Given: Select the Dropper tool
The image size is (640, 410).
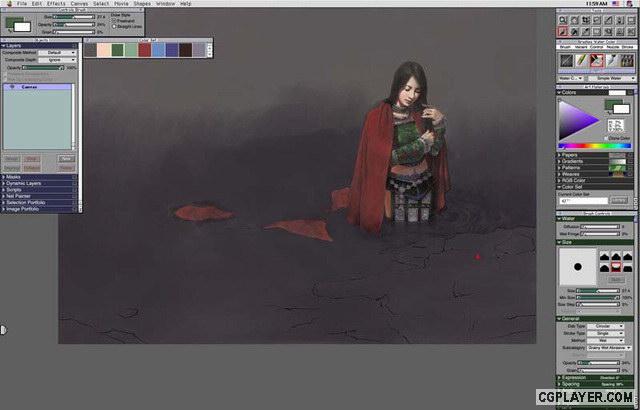Looking at the screenshot, I should coord(586,31).
